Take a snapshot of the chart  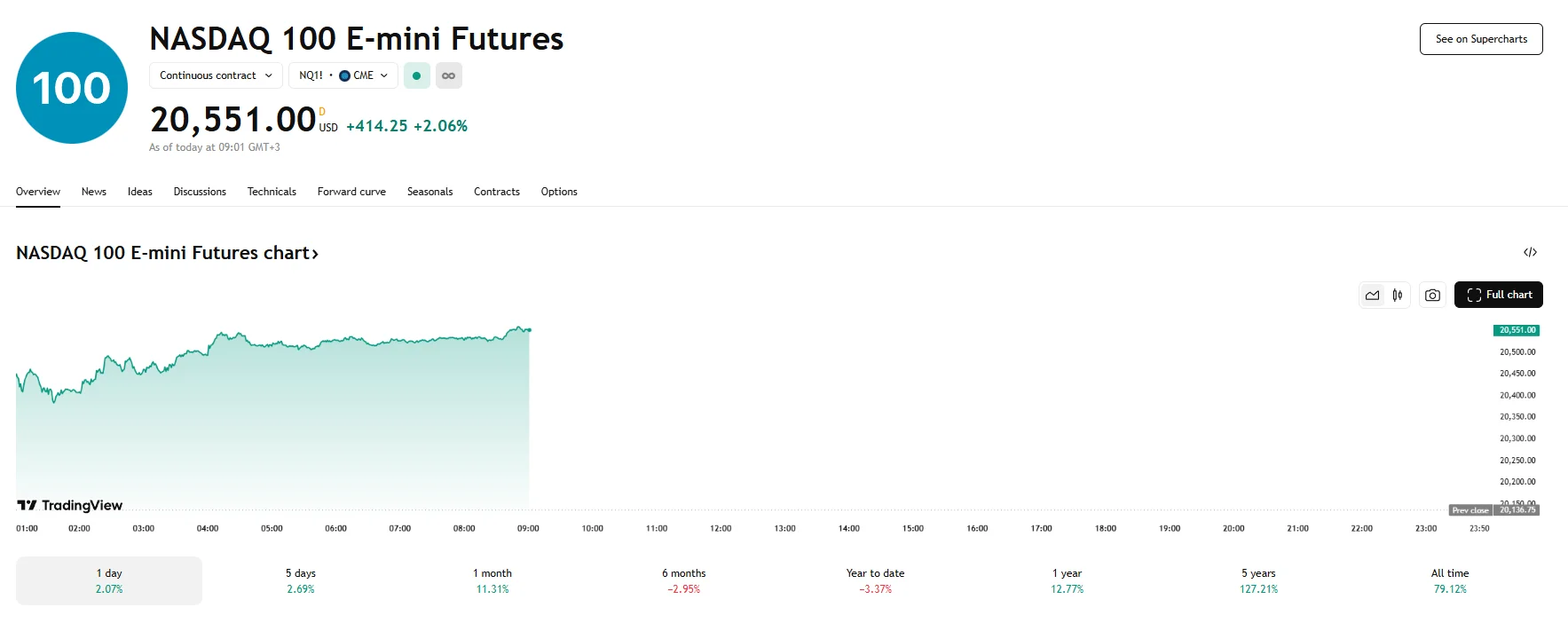(1431, 295)
